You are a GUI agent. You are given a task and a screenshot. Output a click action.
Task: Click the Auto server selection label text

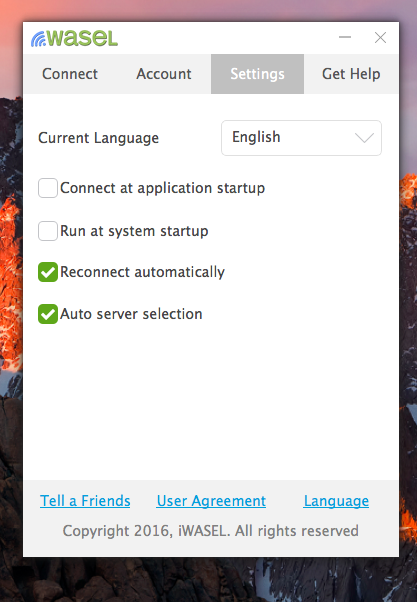pyautogui.click(x=131, y=314)
